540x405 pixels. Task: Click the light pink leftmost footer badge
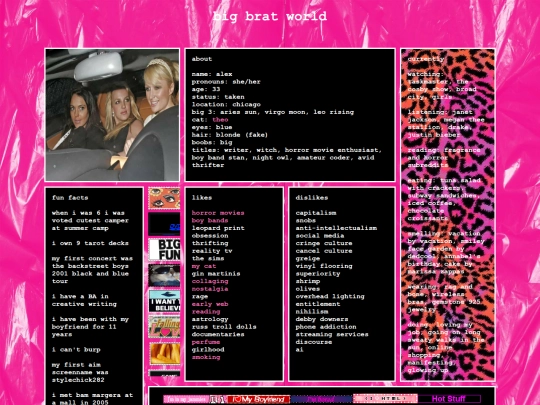186,399
